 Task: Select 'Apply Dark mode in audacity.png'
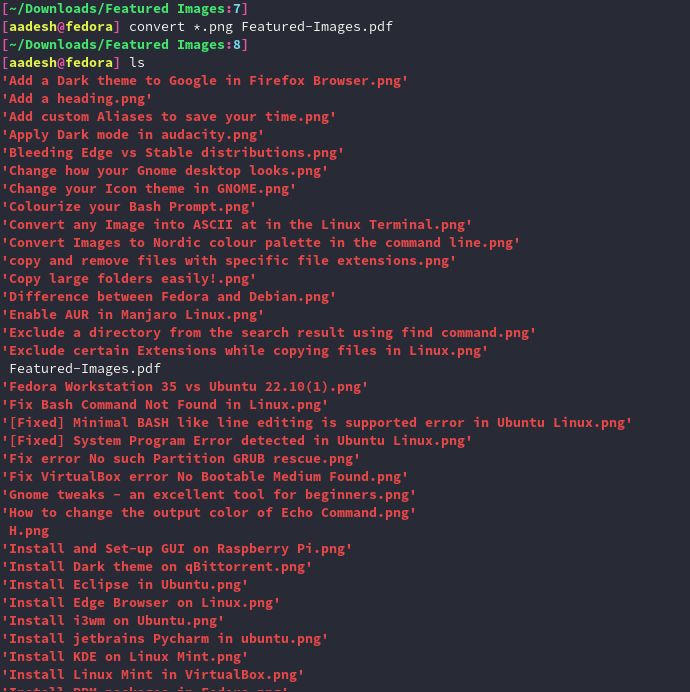pos(133,135)
